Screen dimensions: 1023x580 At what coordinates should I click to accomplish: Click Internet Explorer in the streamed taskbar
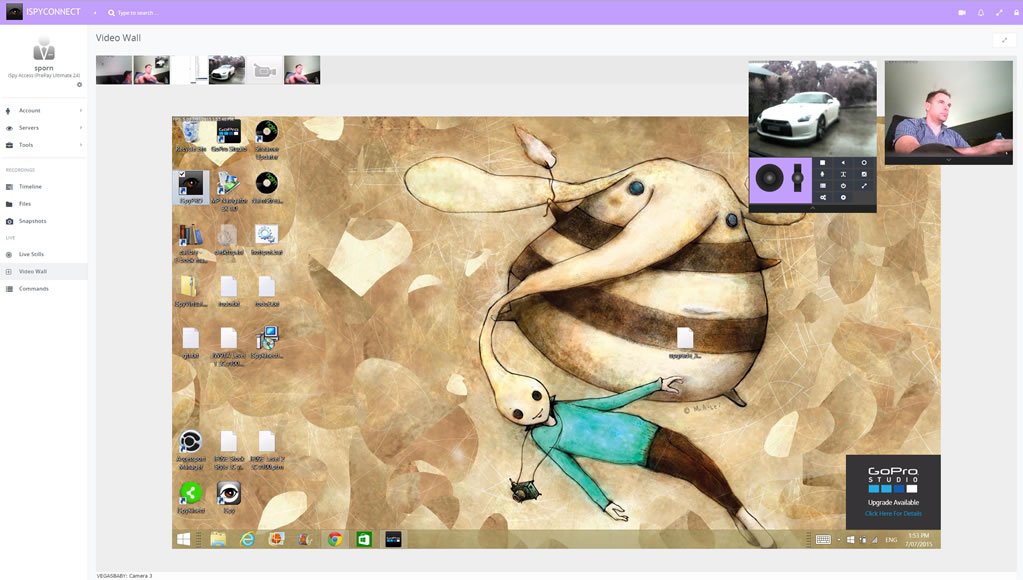coord(247,539)
